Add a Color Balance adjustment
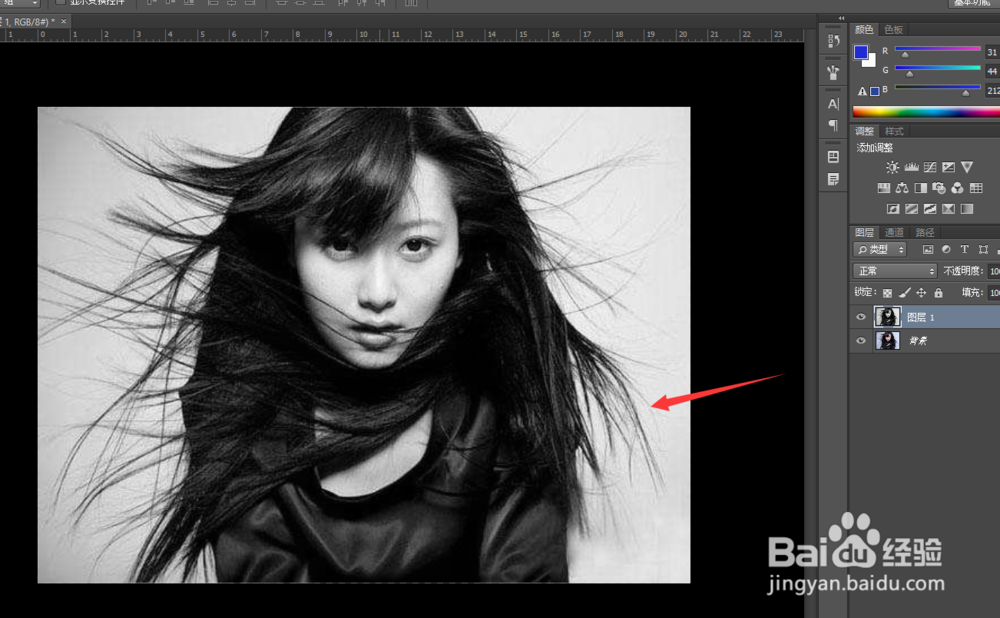 coord(902,188)
